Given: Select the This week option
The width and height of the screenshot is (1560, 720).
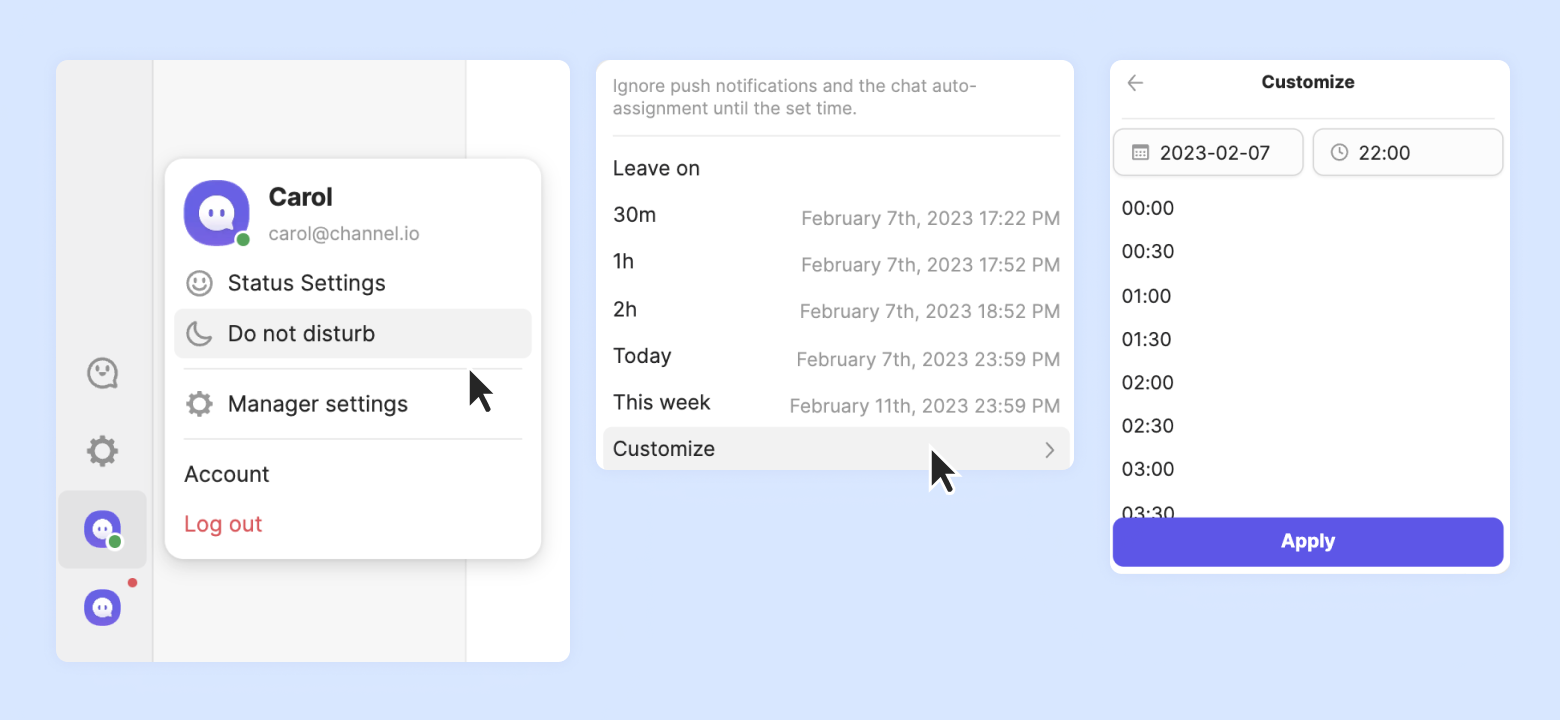Looking at the screenshot, I should tap(836, 404).
